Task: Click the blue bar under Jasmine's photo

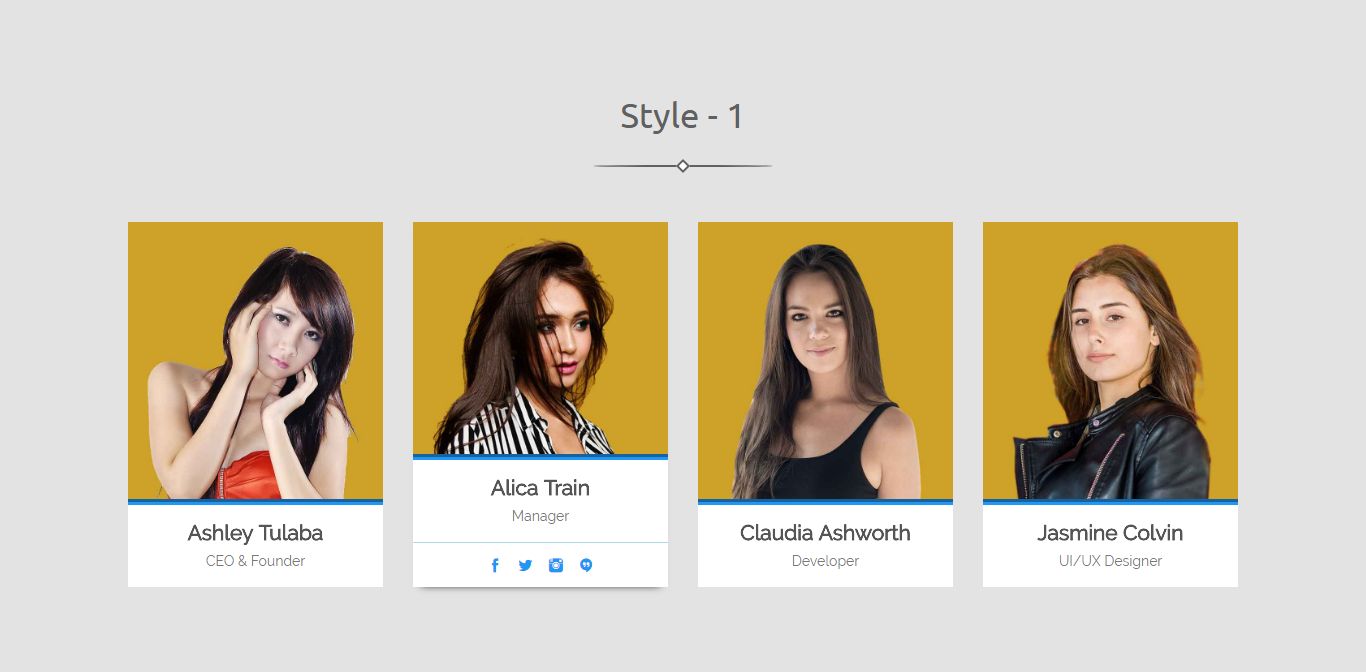Action: pyautogui.click(x=1110, y=502)
